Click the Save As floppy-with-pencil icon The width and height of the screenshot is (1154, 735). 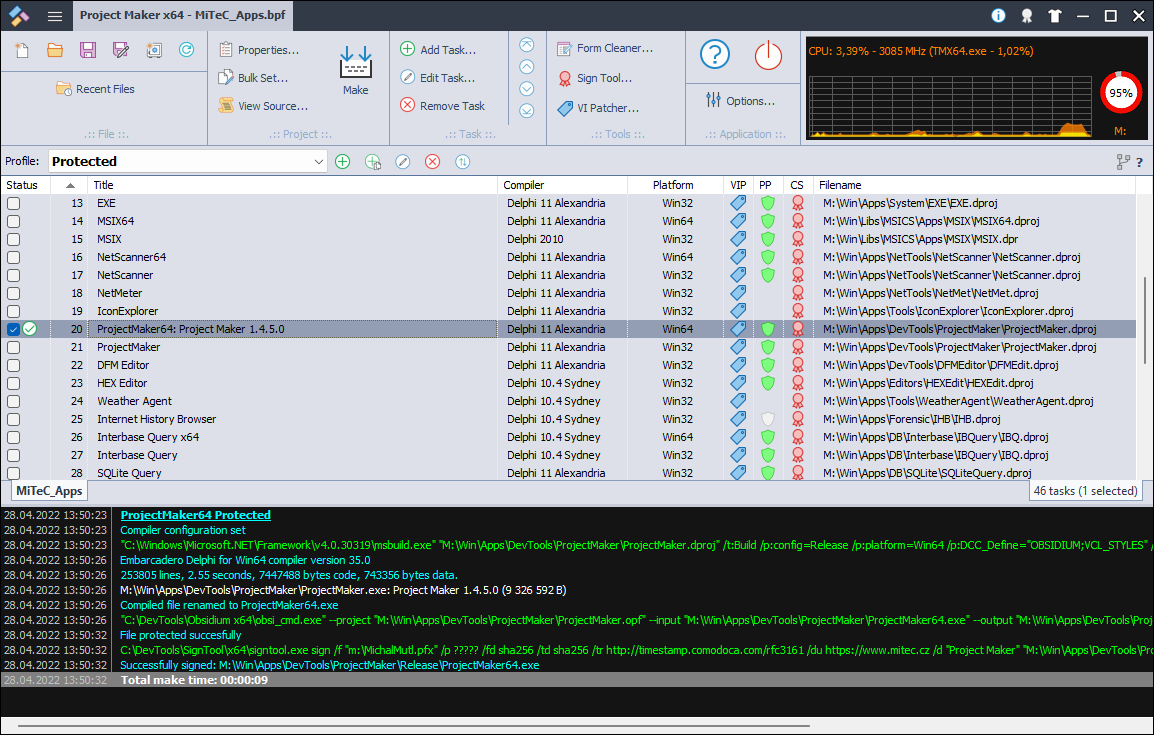pyautogui.click(x=121, y=50)
